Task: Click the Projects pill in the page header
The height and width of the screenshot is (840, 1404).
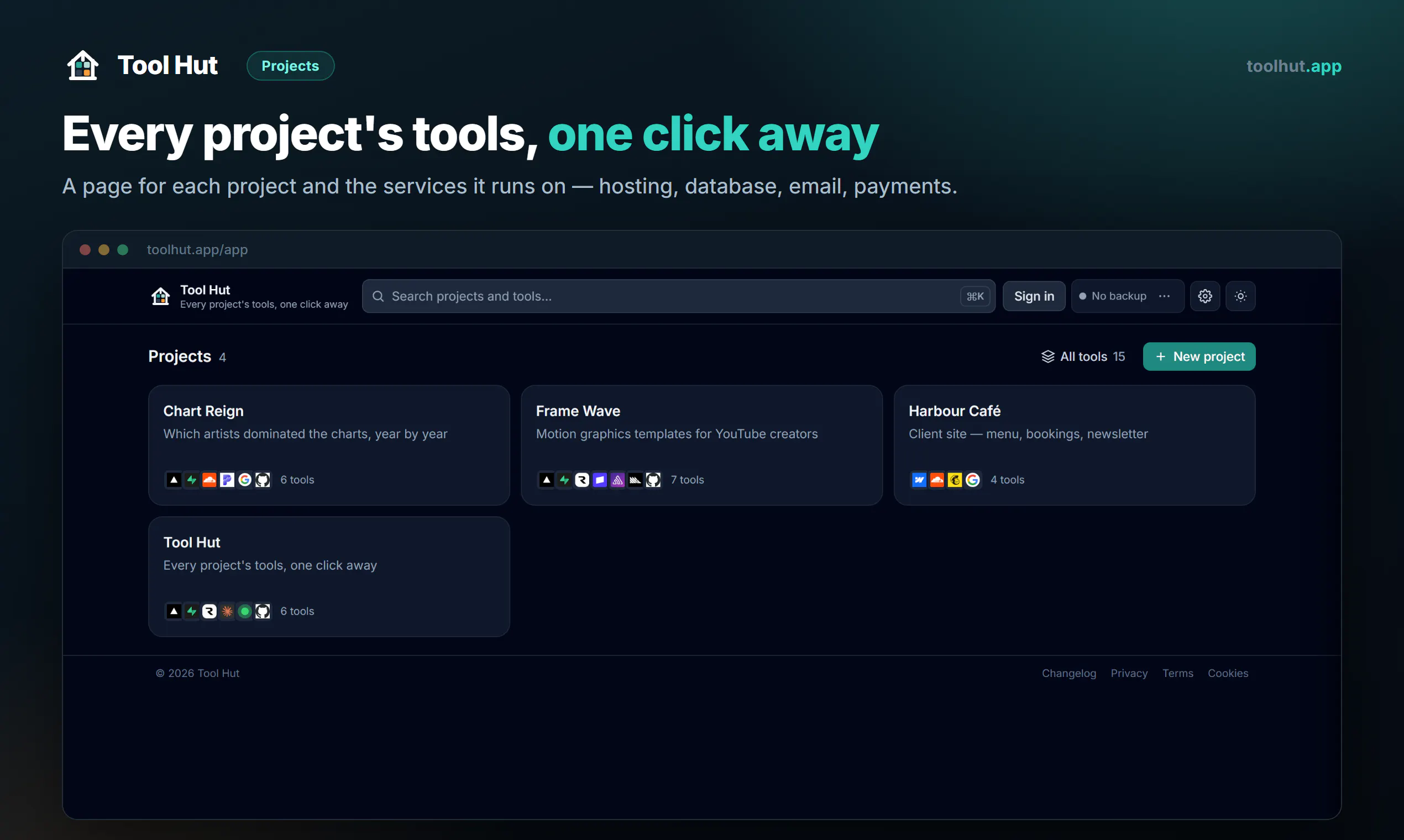Action: pos(290,66)
